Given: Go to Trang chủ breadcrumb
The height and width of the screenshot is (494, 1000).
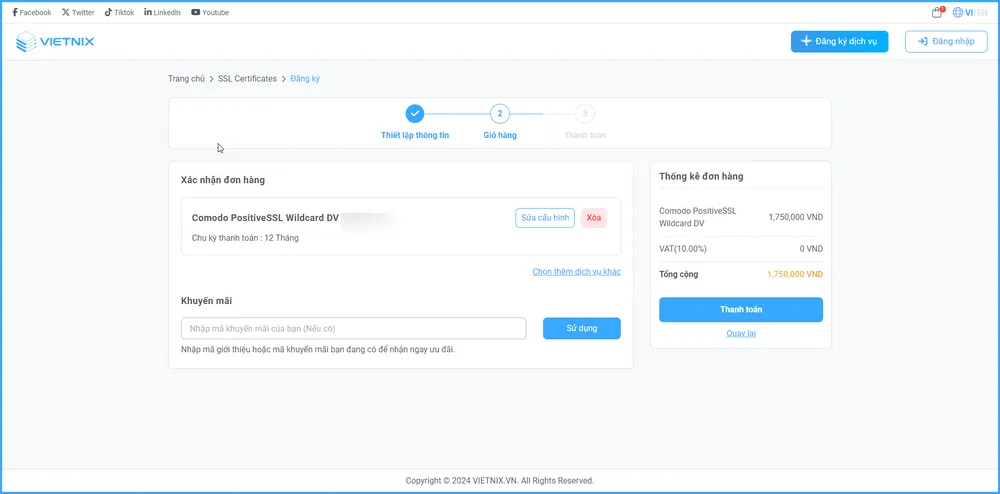Looking at the screenshot, I should (186, 78).
